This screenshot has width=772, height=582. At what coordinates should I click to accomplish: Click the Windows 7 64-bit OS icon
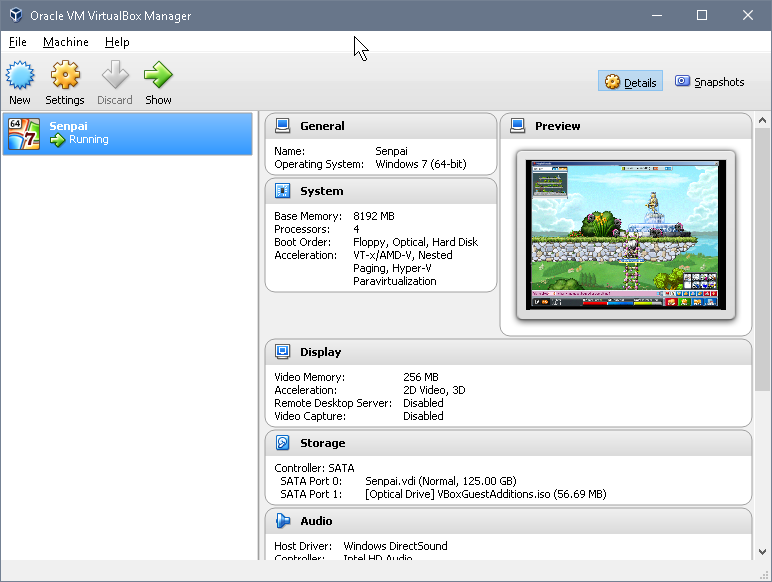click(24, 133)
